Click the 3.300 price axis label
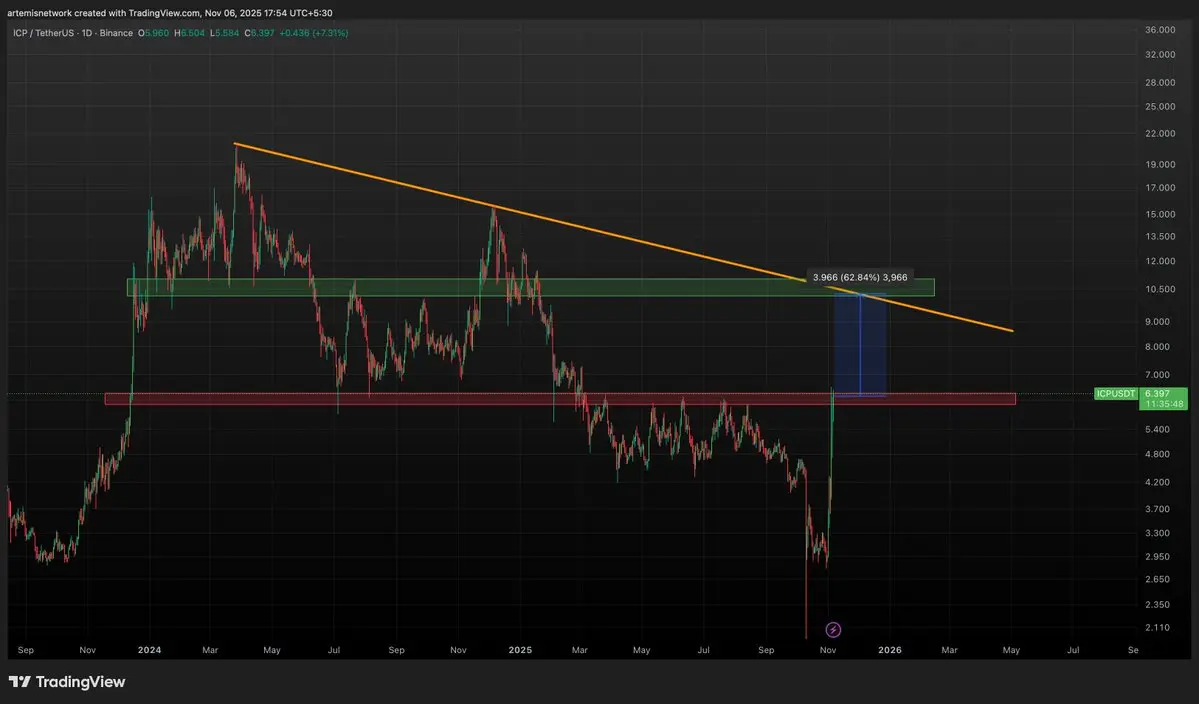1199x704 pixels. pos(1157,533)
